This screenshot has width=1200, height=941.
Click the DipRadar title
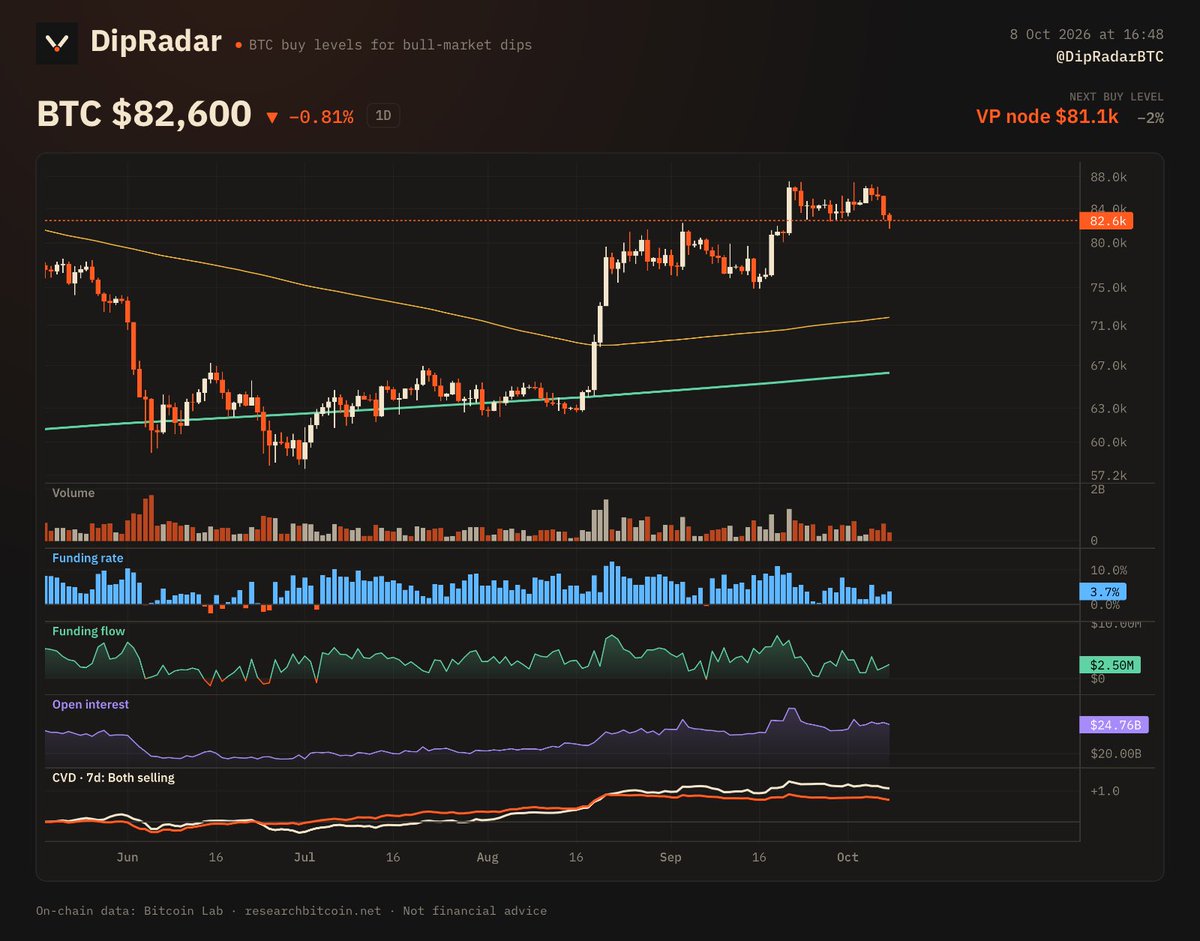point(155,42)
